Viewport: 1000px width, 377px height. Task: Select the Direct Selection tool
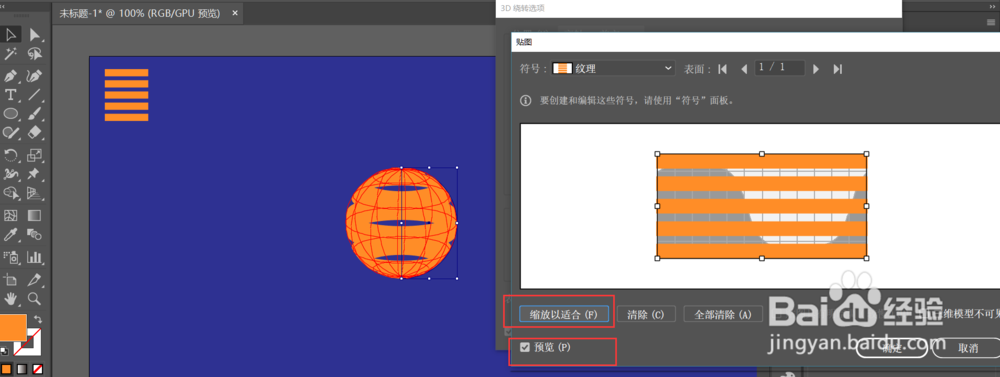34,34
